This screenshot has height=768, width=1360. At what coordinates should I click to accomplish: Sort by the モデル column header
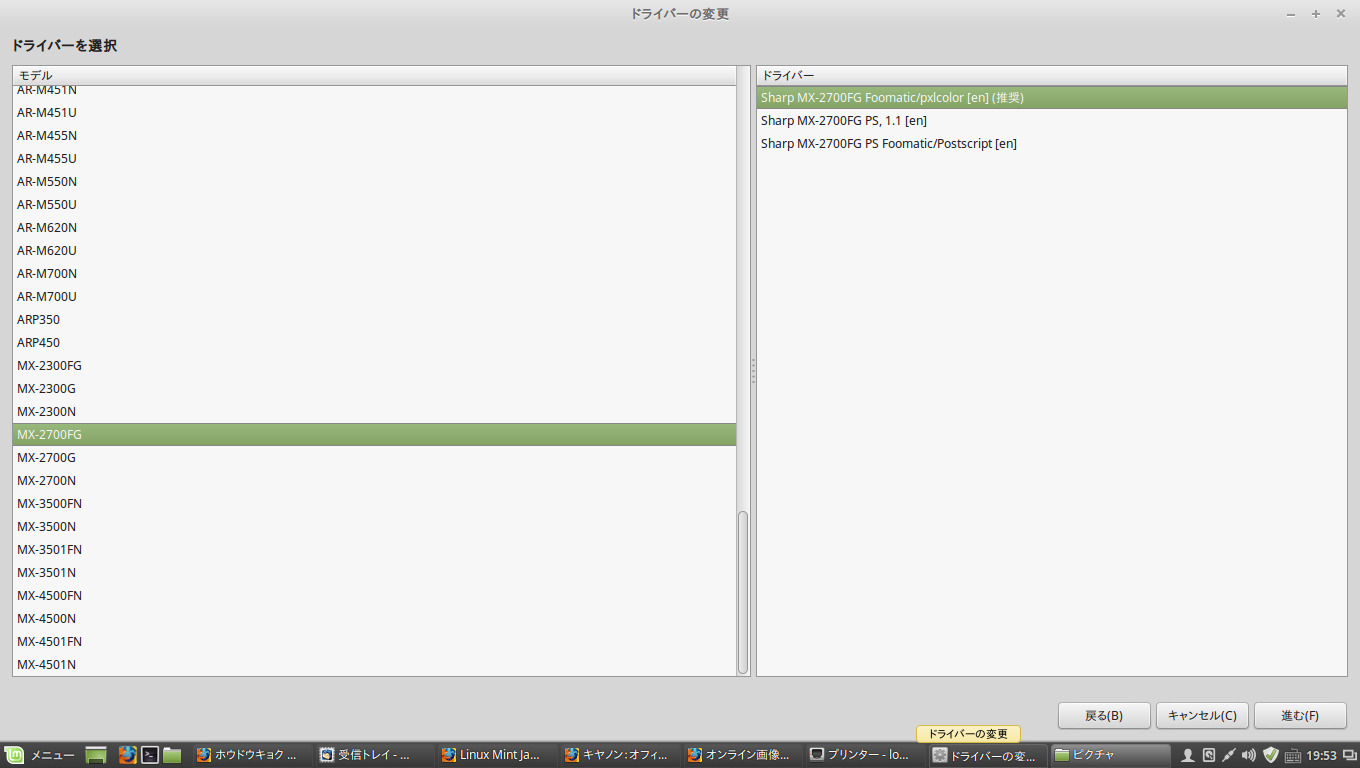click(x=374, y=76)
